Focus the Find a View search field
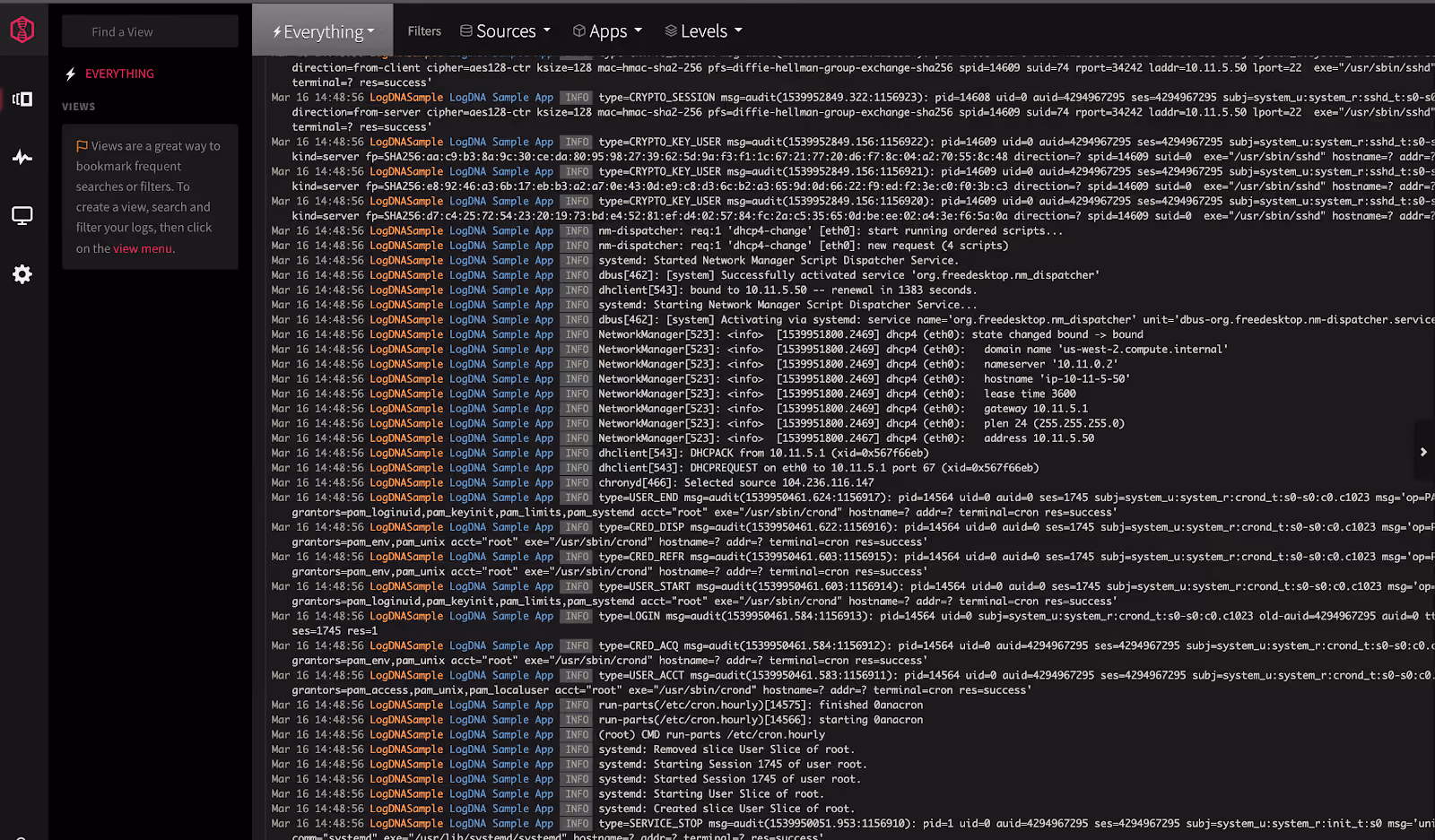This screenshot has width=1435, height=840. (150, 31)
